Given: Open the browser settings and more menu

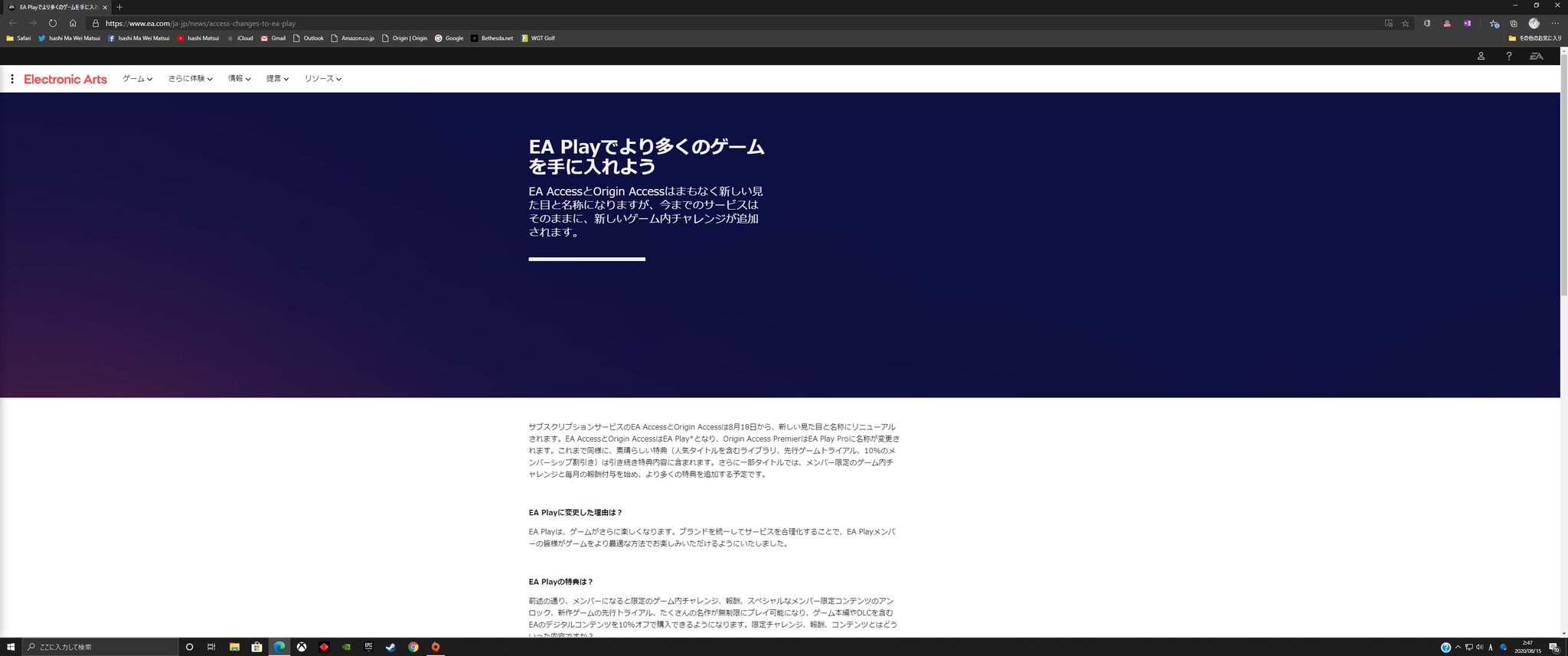Looking at the screenshot, I should pyautogui.click(x=1555, y=23).
